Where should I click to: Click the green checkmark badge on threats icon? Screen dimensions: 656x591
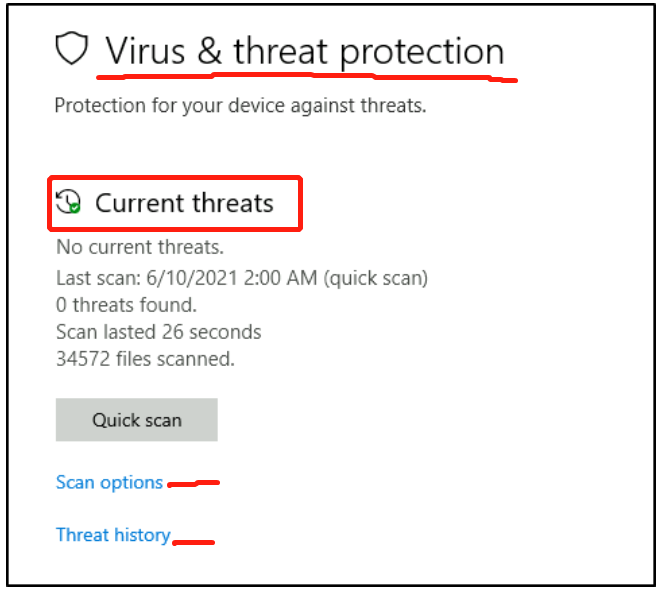[75, 209]
